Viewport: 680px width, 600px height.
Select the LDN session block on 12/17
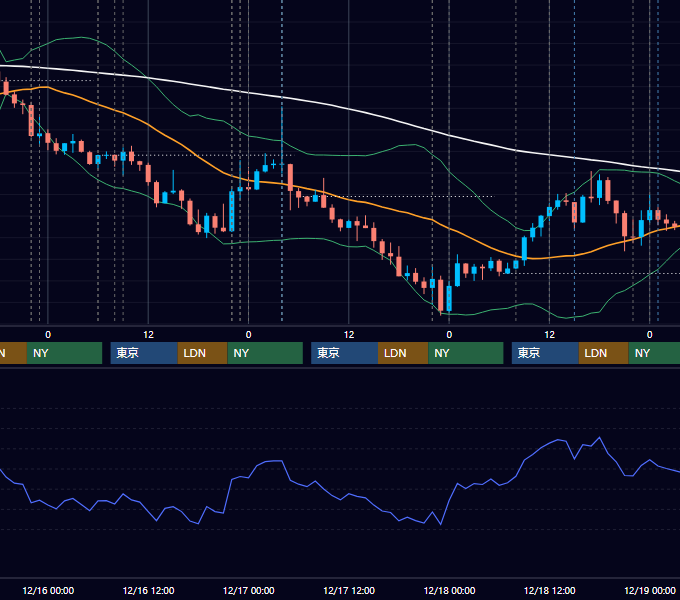403,353
